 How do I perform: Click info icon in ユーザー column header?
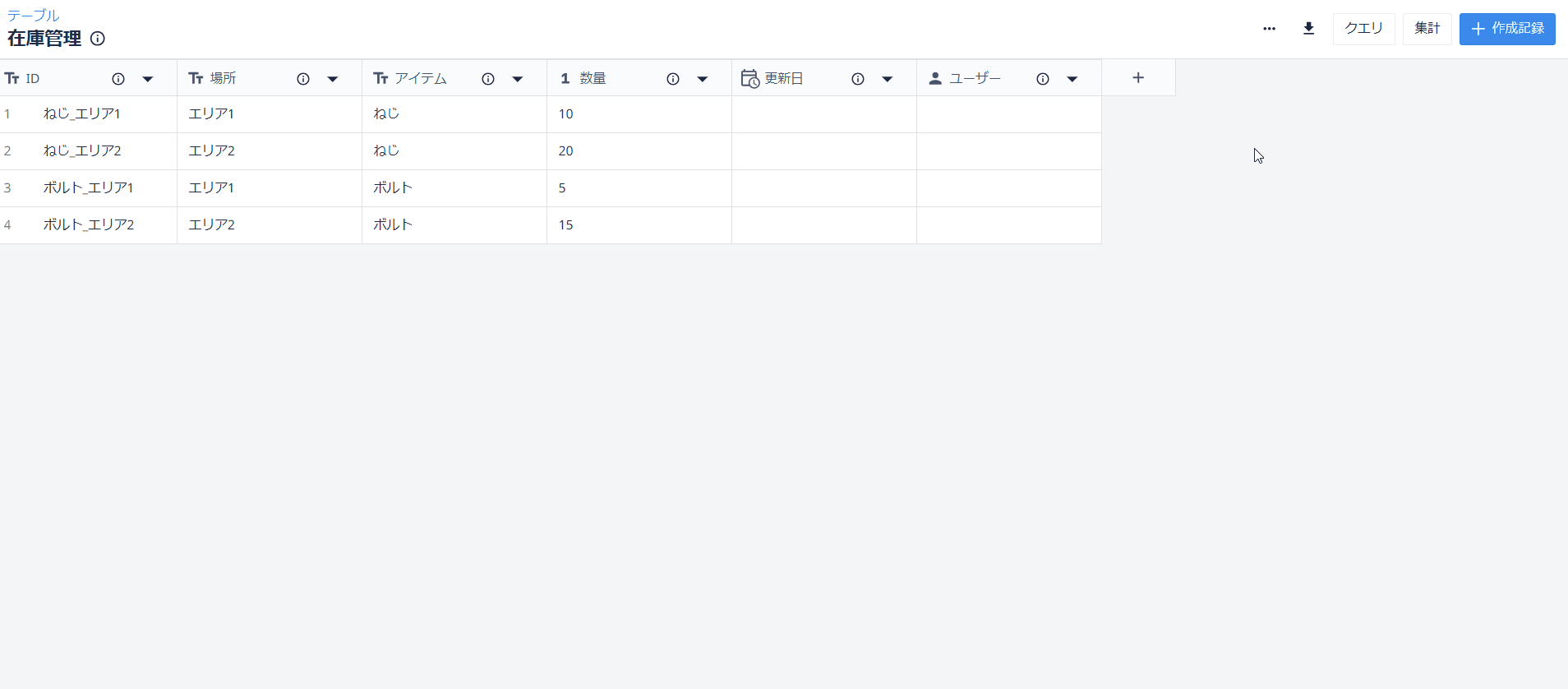click(x=1043, y=79)
